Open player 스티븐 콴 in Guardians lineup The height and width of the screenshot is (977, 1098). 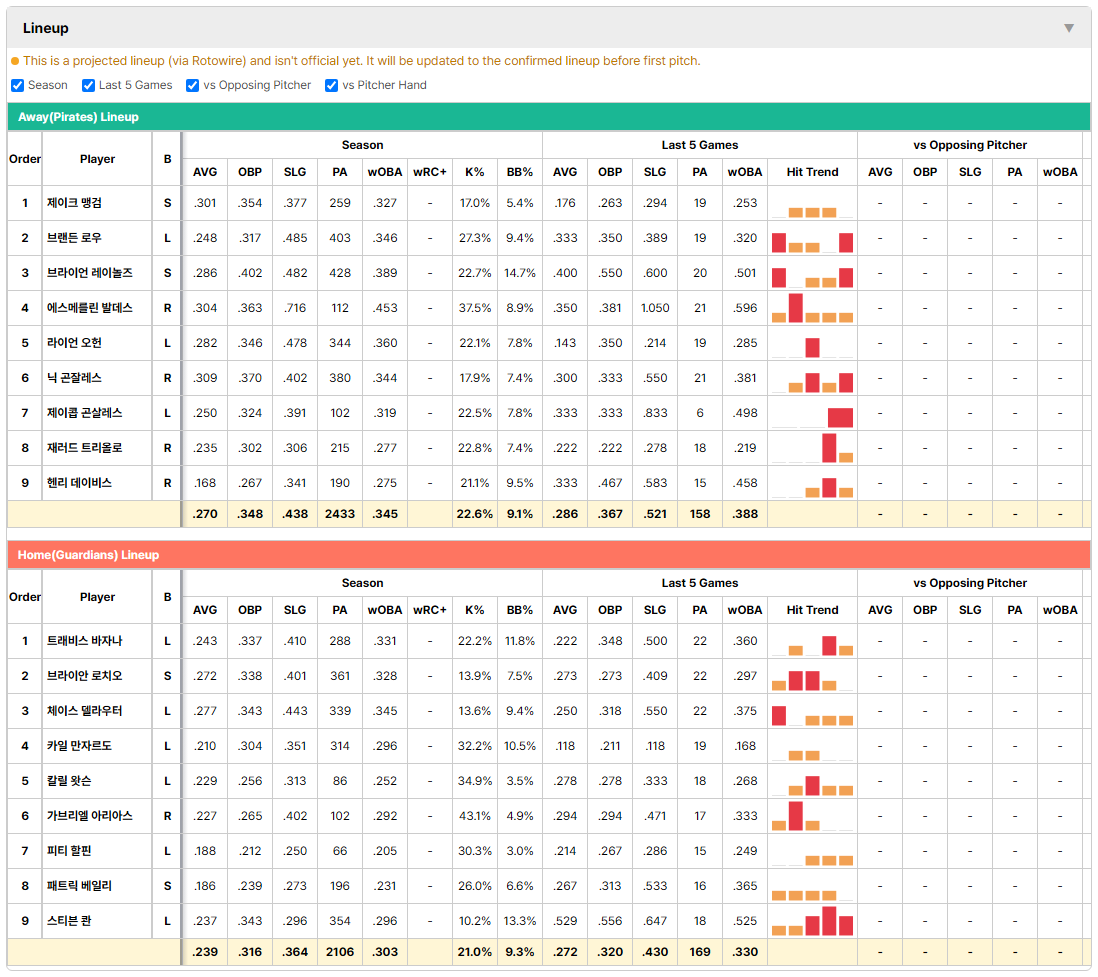click(x=69, y=921)
